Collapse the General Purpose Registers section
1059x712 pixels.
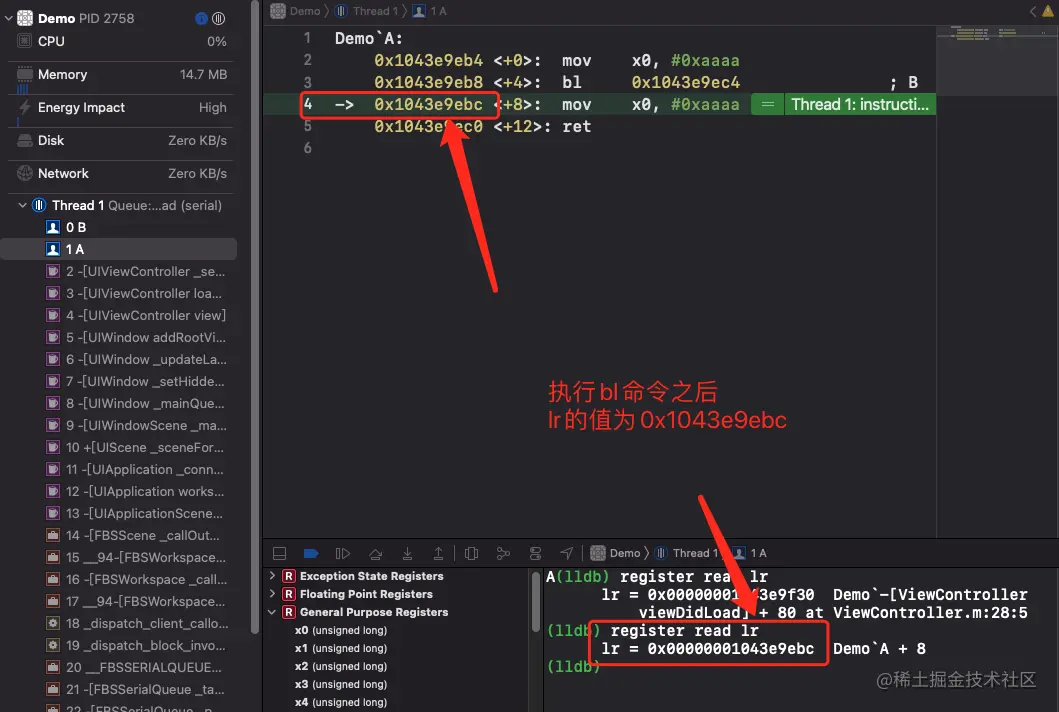click(x=271, y=612)
